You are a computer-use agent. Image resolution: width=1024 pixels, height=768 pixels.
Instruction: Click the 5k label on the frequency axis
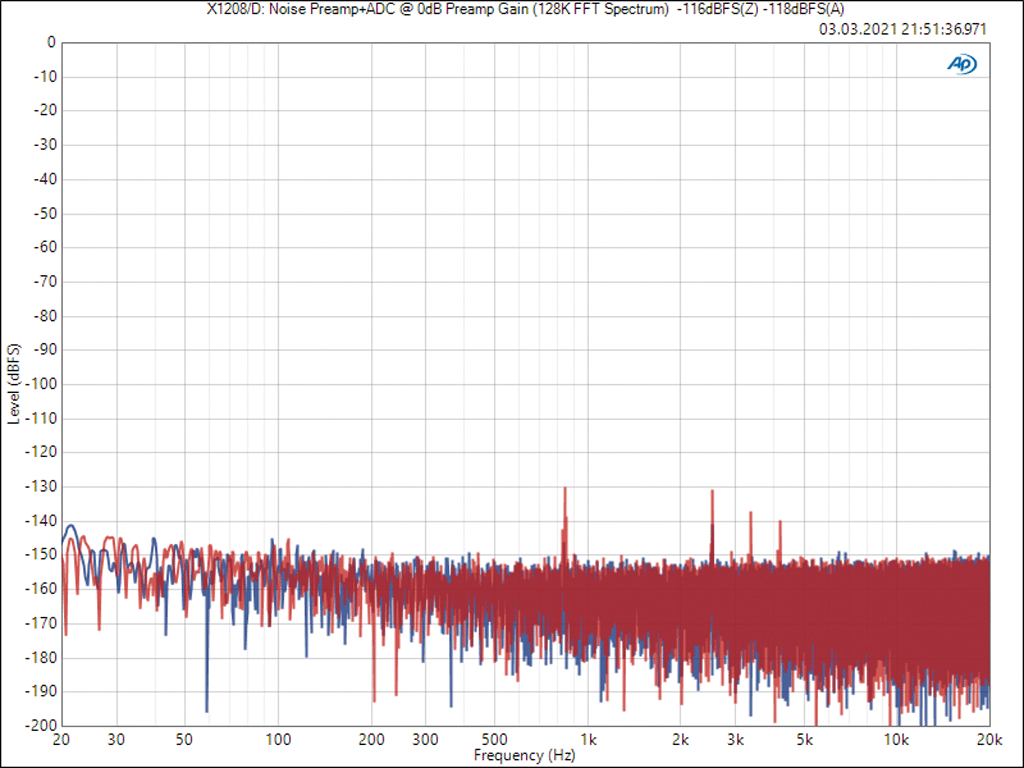click(805, 740)
